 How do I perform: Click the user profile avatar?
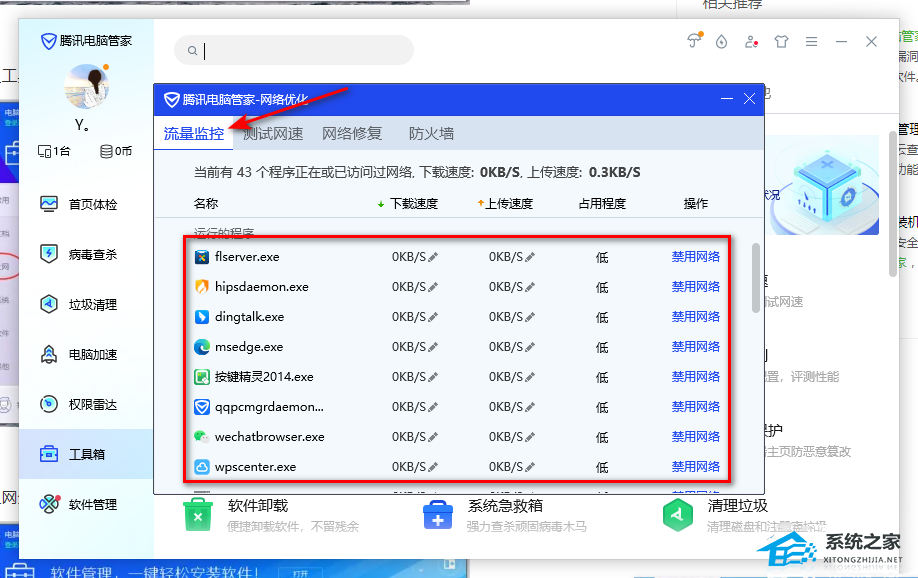click(x=86, y=87)
